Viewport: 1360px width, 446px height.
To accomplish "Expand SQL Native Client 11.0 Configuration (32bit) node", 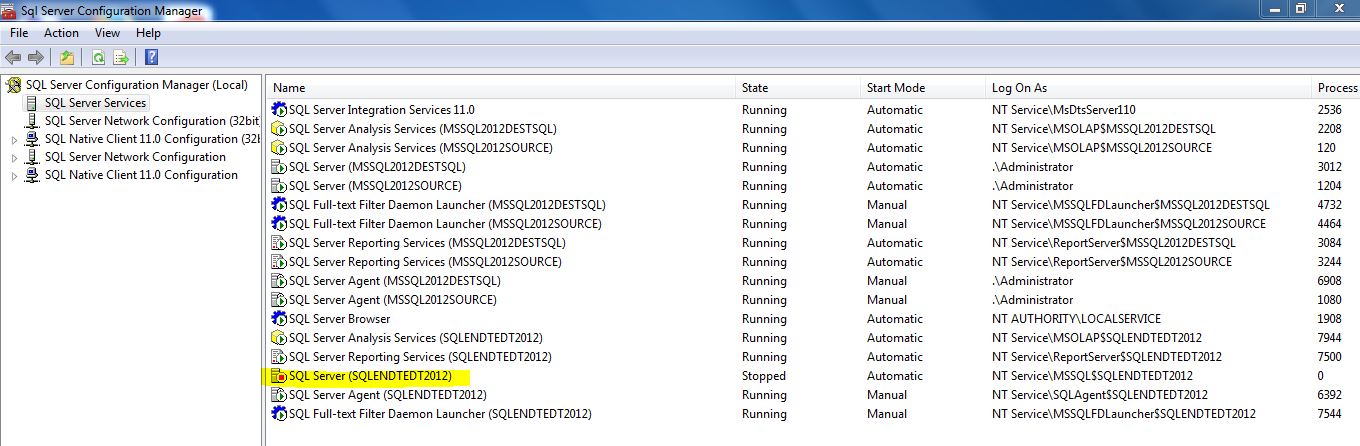I will pos(14,140).
